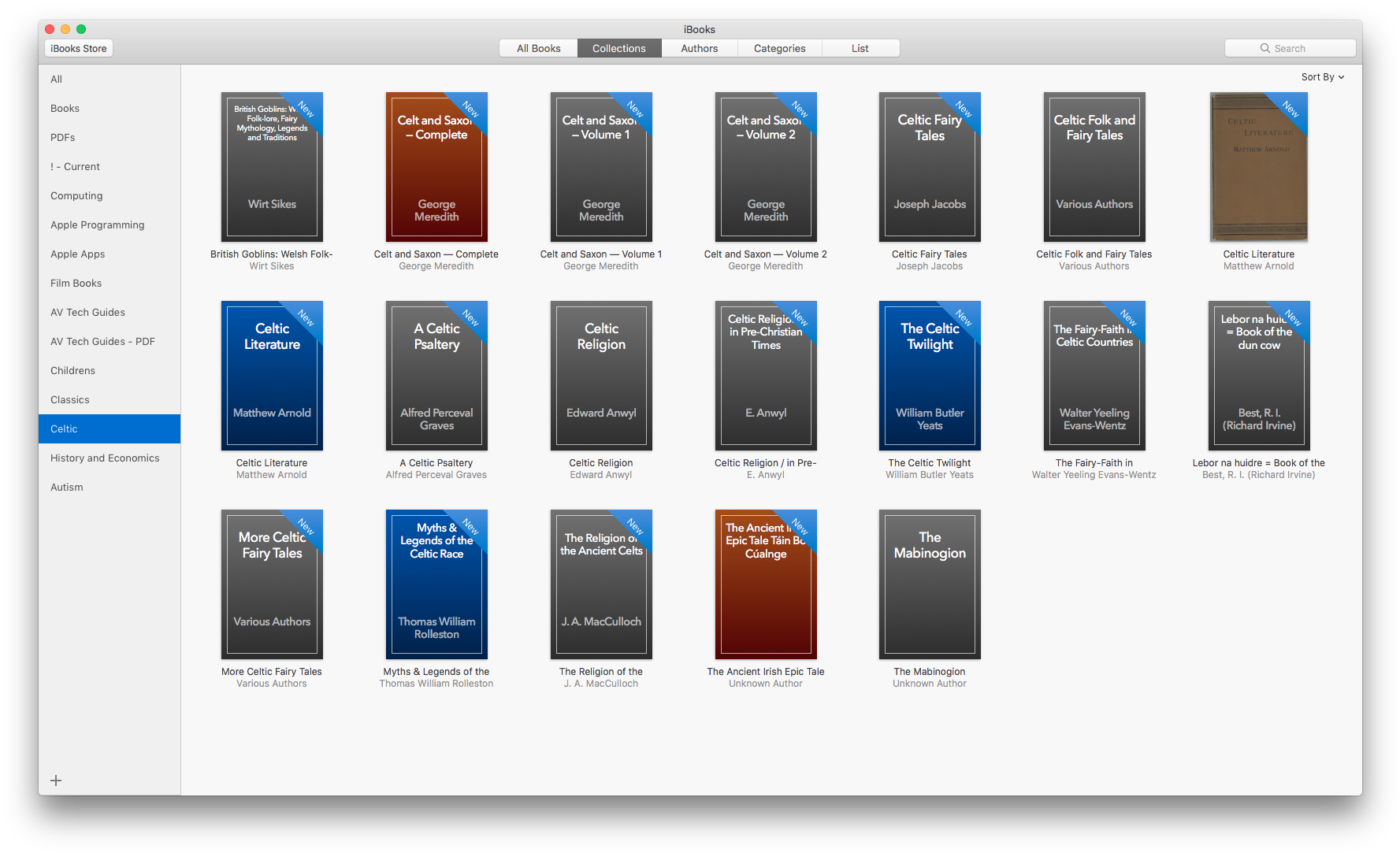Switch to the All Books tab
This screenshot has height=853, width=1400.
(x=538, y=48)
